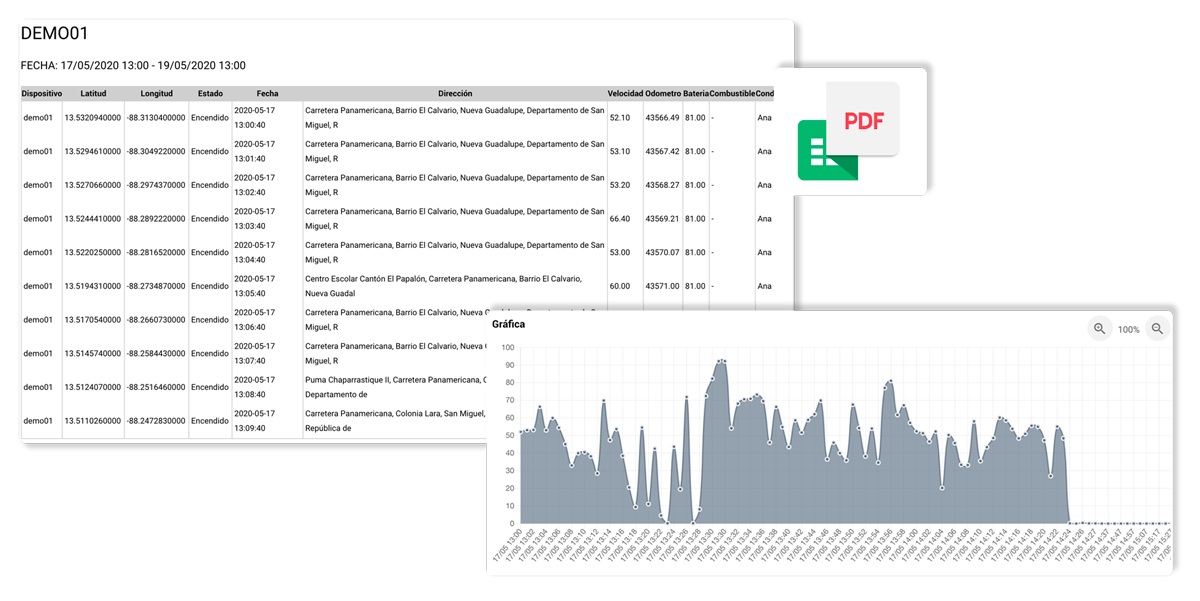Screen dimensions: 1200x601
Task: Select the 2020-05-17 13:01:40 timestamp
Action: (254, 152)
